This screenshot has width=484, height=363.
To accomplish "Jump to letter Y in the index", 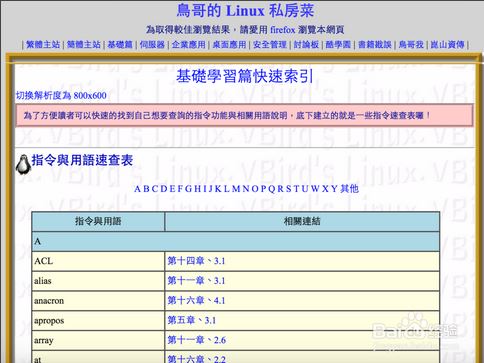I will point(334,189).
